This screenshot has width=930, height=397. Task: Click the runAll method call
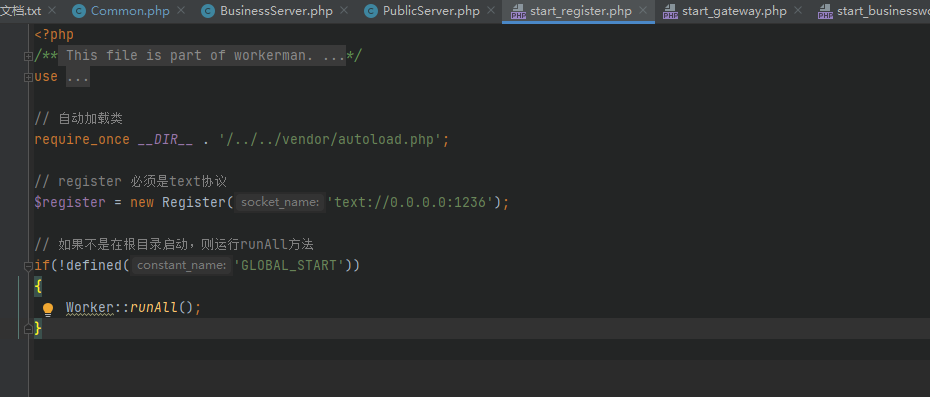154,307
